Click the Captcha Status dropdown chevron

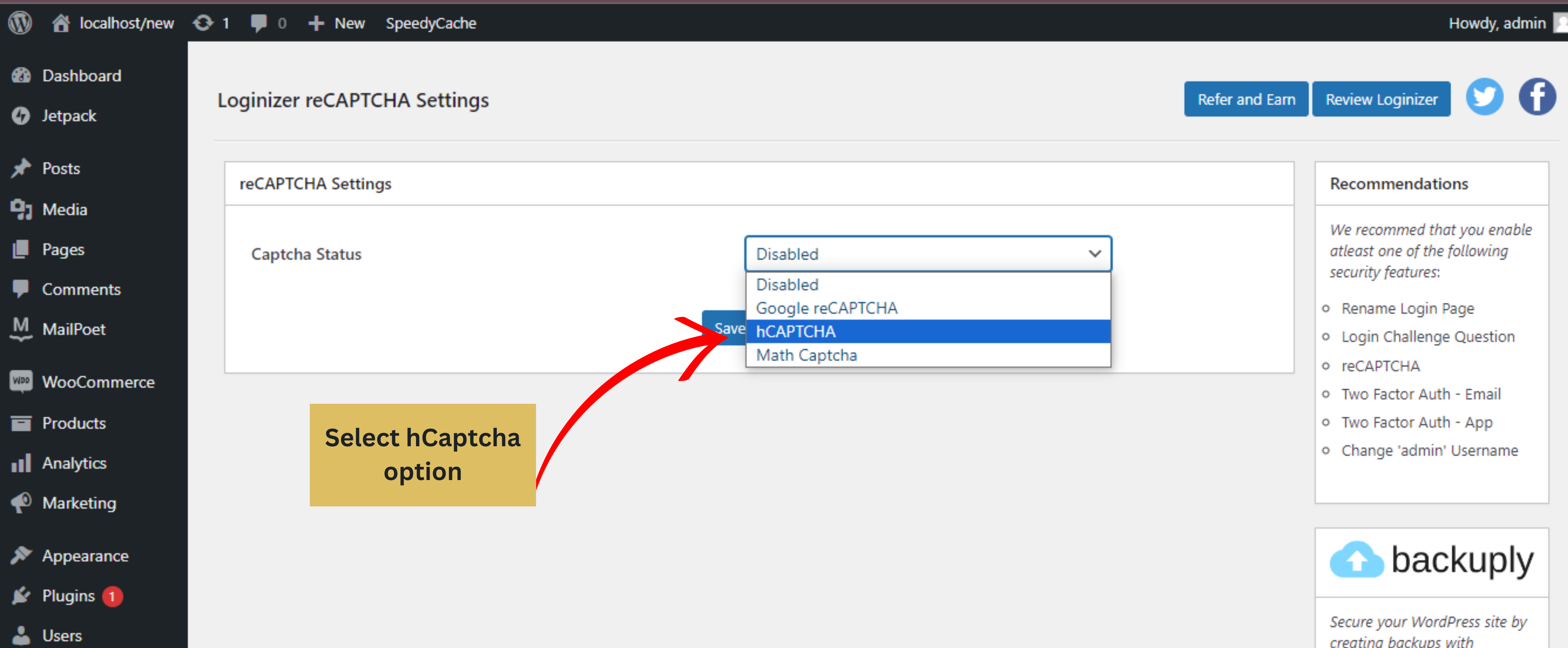click(x=1094, y=254)
